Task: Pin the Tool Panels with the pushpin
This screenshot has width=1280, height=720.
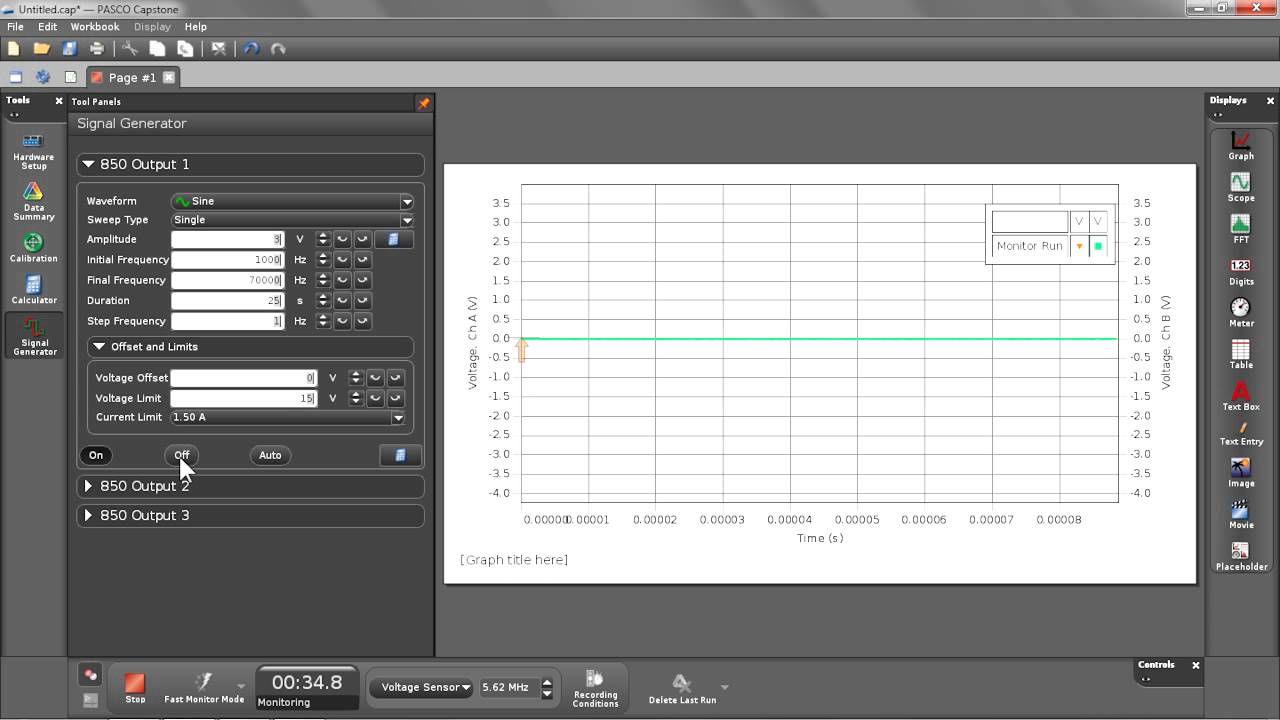Action: [424, 102]
